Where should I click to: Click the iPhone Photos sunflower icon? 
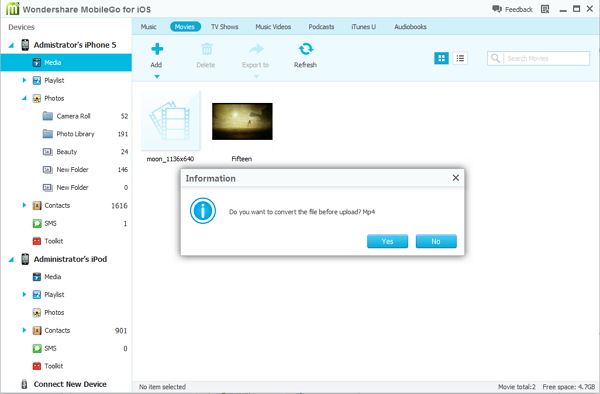coord(37,98)
